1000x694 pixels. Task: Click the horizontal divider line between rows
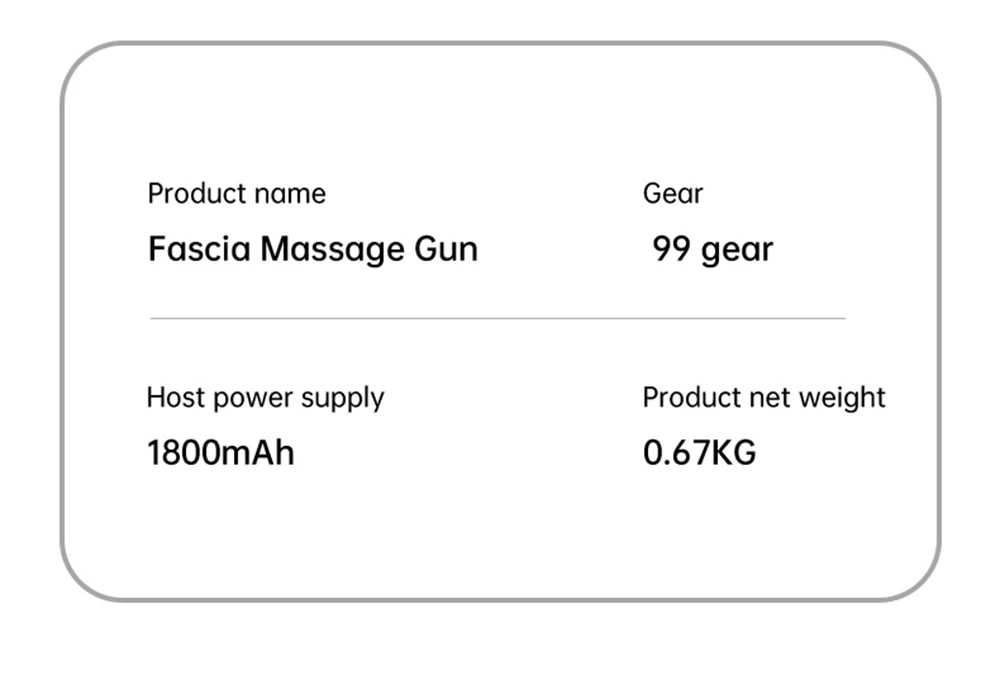click(x=497, y=319)
